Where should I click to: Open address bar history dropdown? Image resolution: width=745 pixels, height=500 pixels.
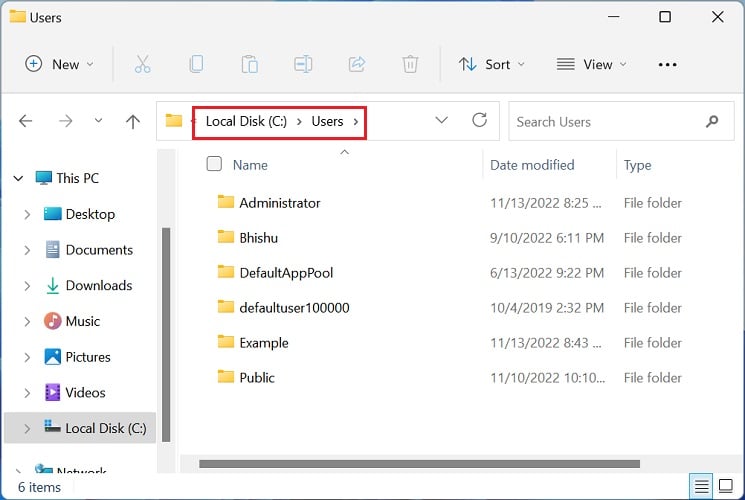(442, 120)
